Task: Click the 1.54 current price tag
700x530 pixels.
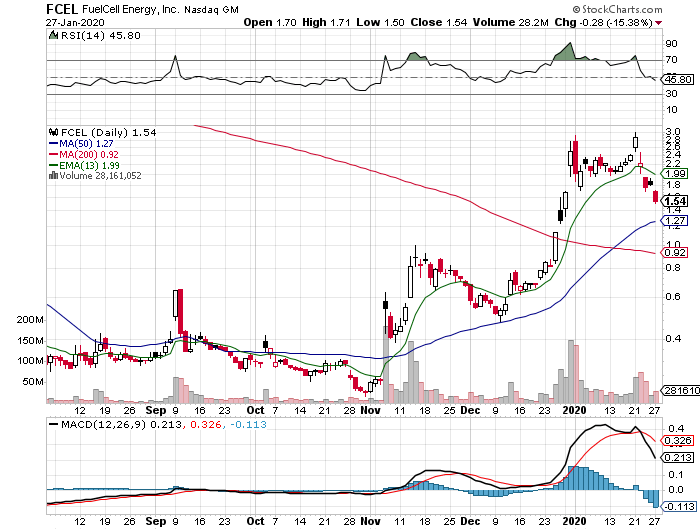Action: click(x=675, y=201)
